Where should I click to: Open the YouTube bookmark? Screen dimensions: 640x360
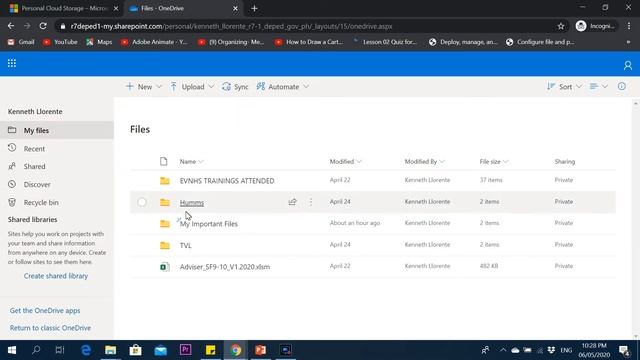coord(60,42)
